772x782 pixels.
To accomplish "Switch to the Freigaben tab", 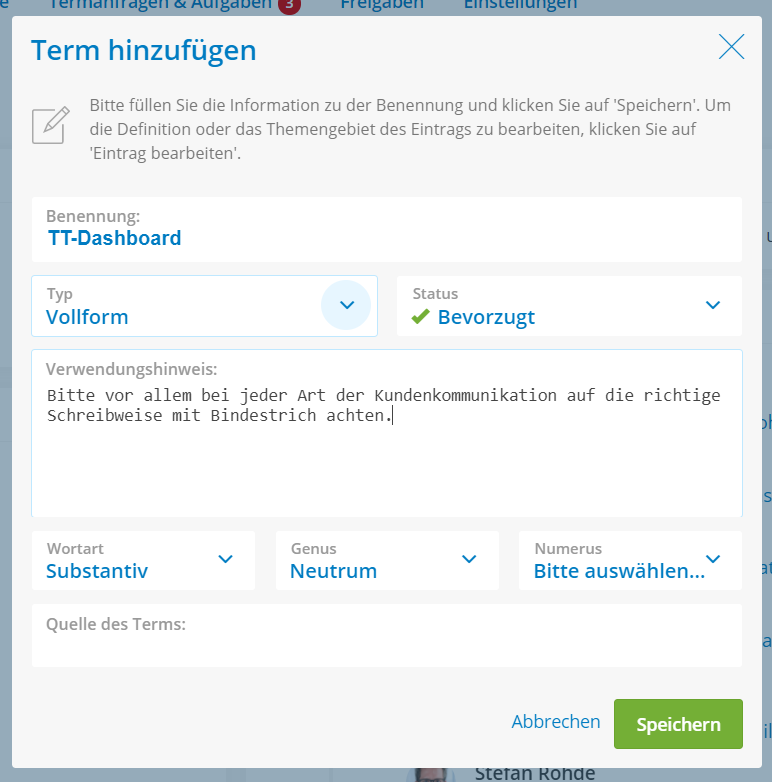I will [x=382, y=5].
